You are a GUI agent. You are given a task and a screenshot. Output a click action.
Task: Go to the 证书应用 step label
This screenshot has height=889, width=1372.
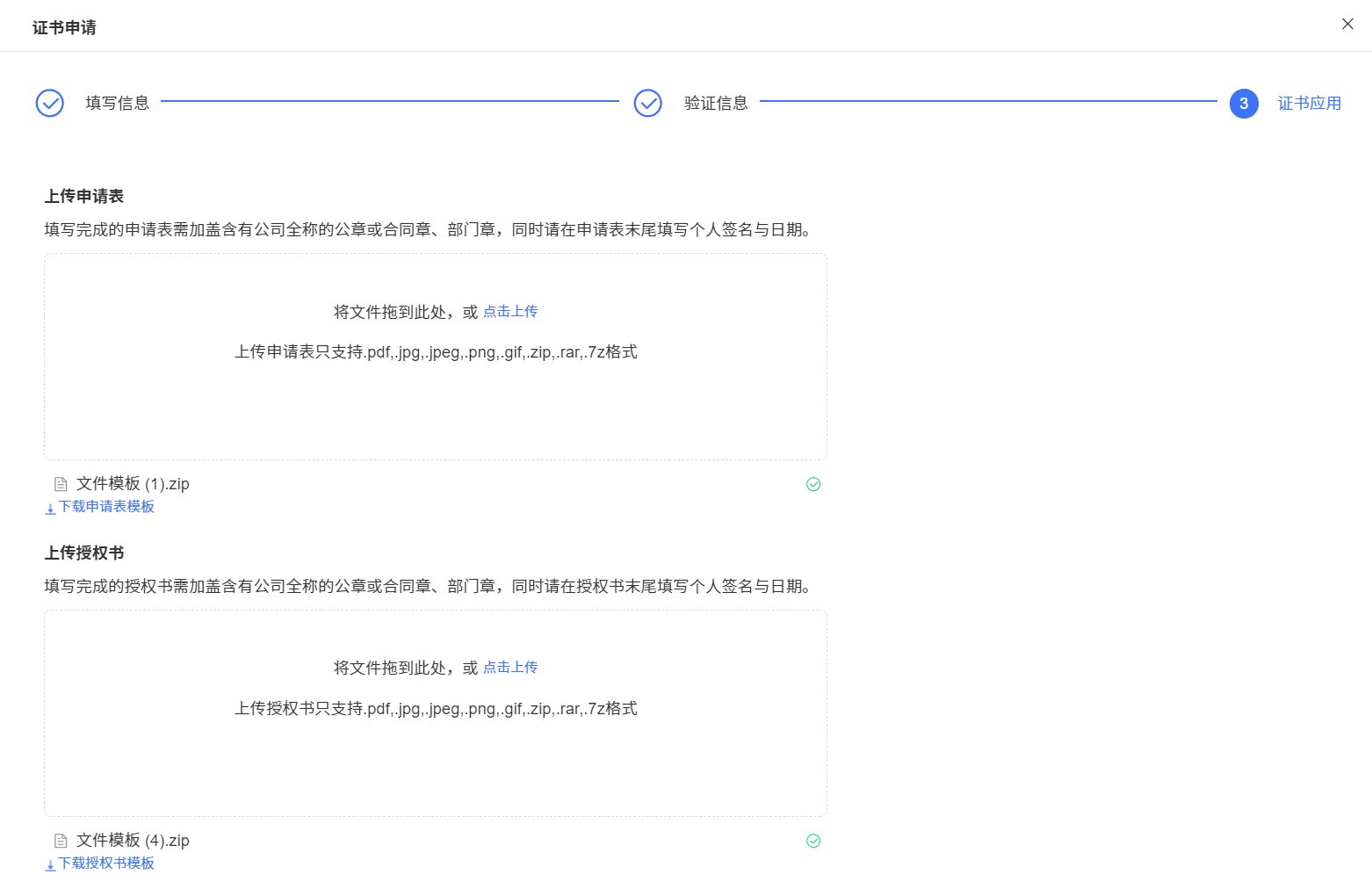click(x=1309, y=103)
